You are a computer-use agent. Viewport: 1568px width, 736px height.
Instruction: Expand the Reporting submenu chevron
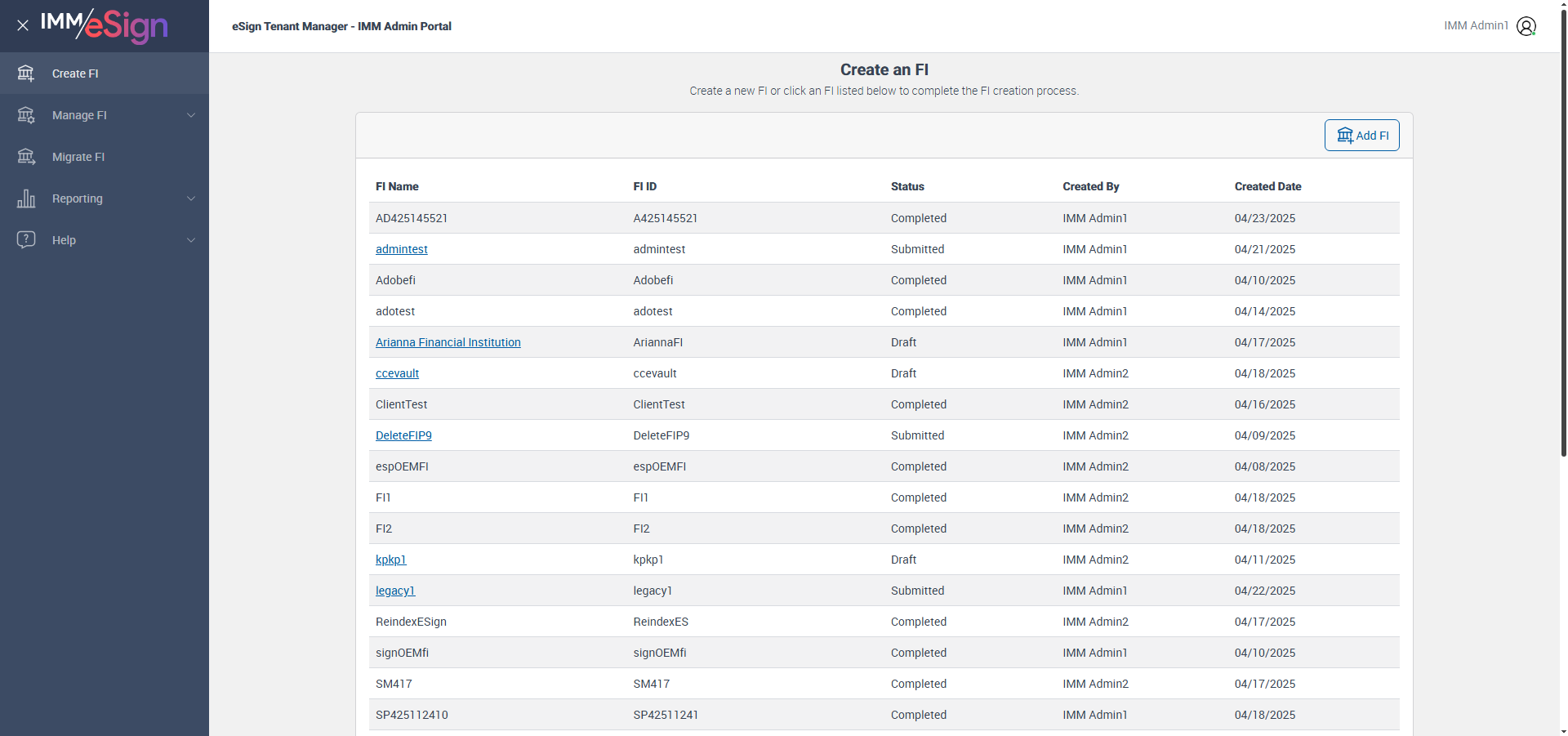(x=191, y=198)
